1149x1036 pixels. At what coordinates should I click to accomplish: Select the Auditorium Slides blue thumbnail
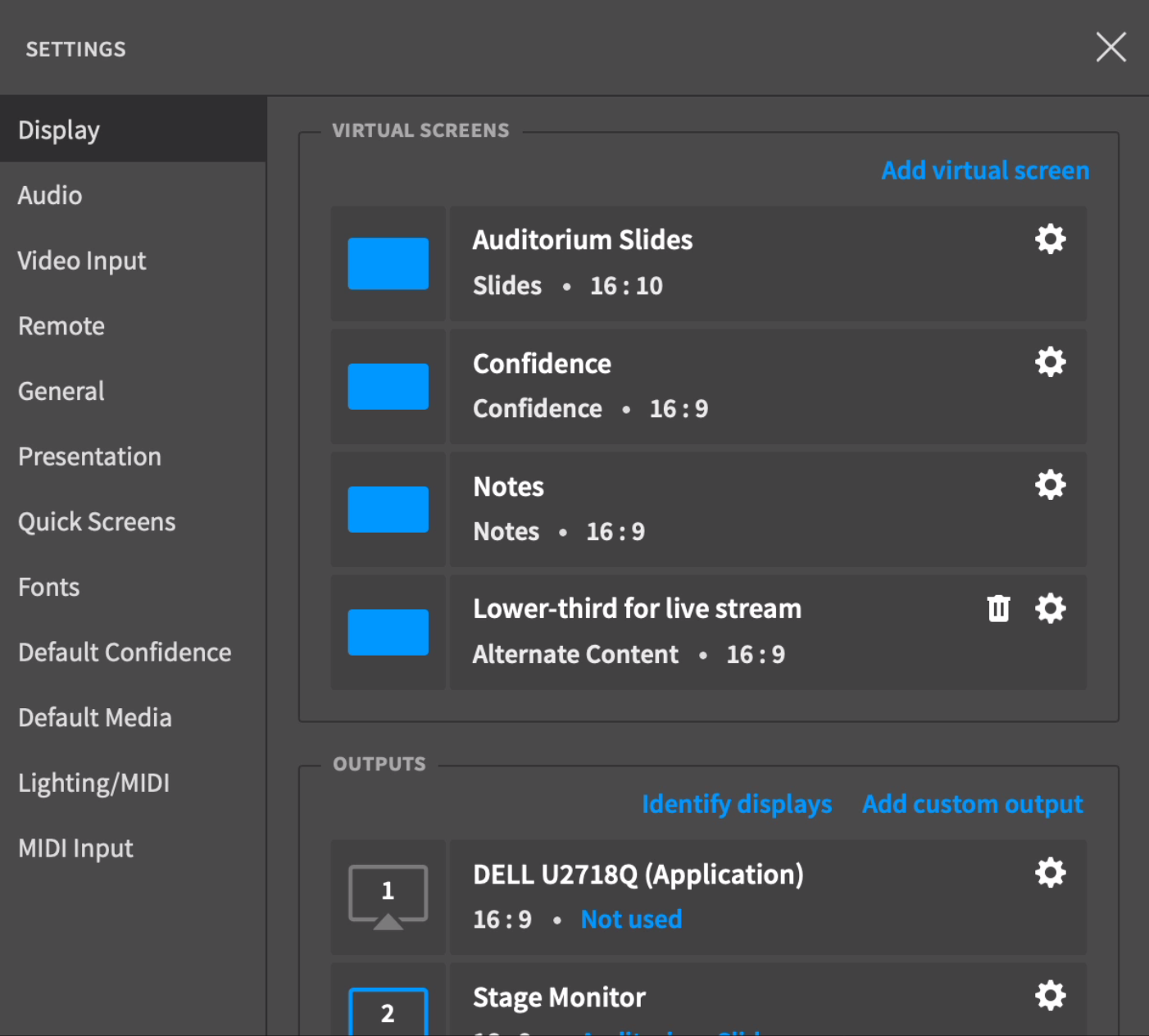tap(388, 264)
